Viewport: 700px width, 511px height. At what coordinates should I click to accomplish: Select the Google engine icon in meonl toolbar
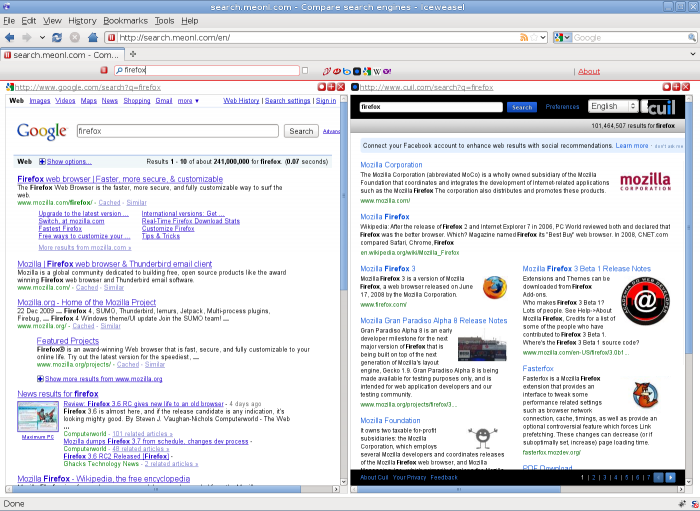(367, 71)
